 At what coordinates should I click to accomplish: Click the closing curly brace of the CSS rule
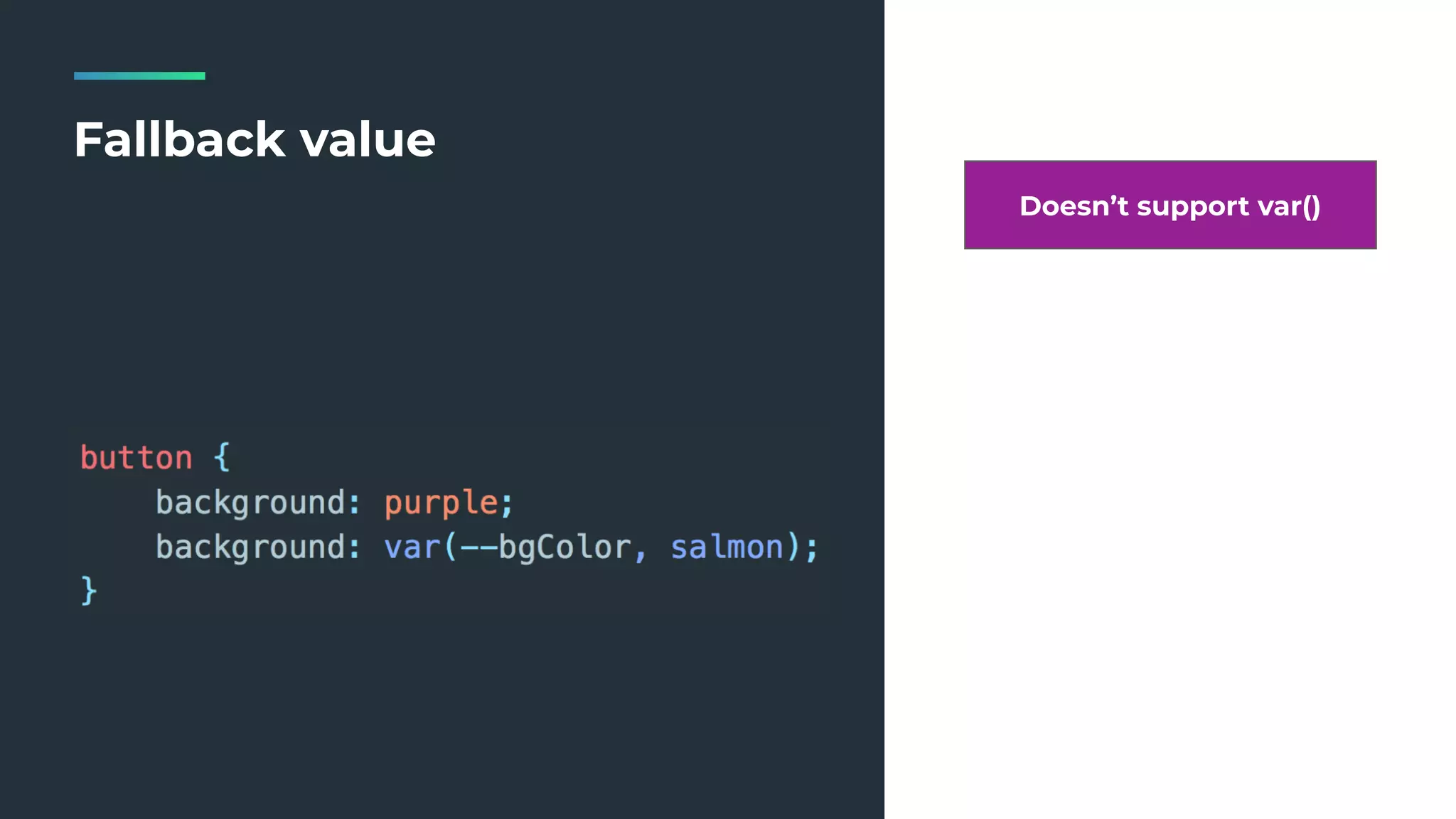pos(88,591)
